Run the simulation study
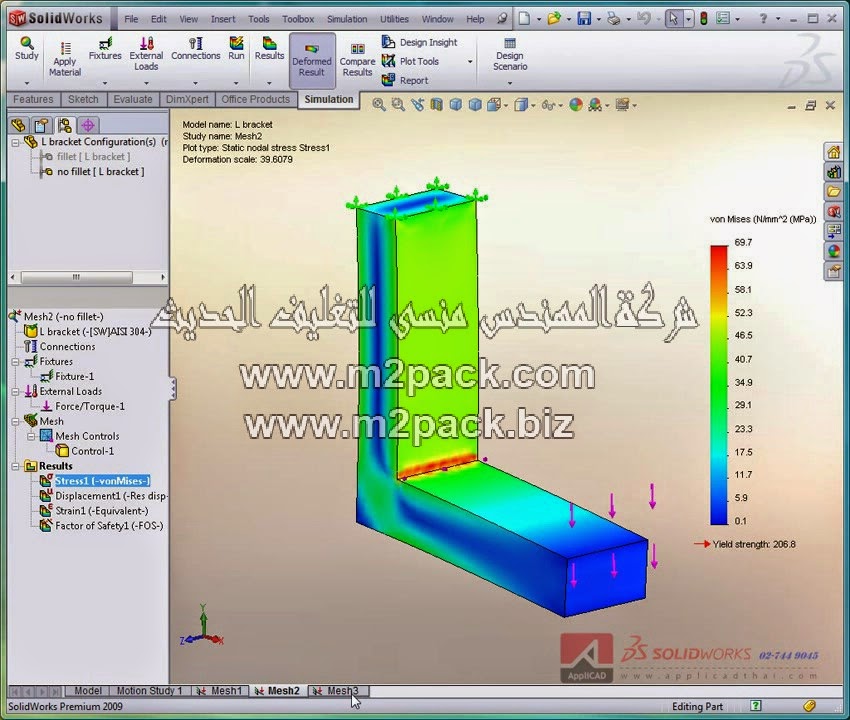The image size is (850, 720). 236,48
